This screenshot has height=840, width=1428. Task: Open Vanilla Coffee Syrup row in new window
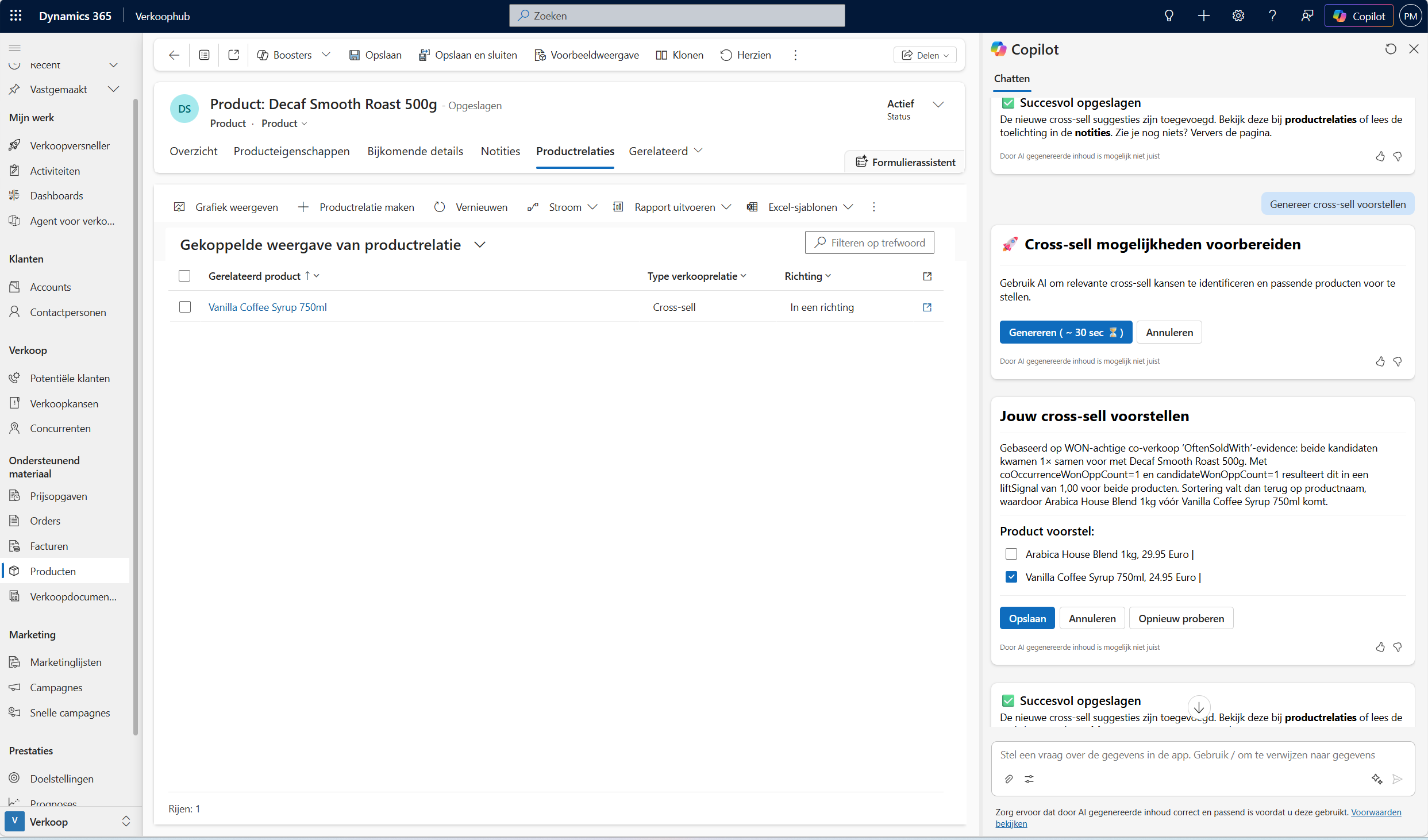(926, 307)
